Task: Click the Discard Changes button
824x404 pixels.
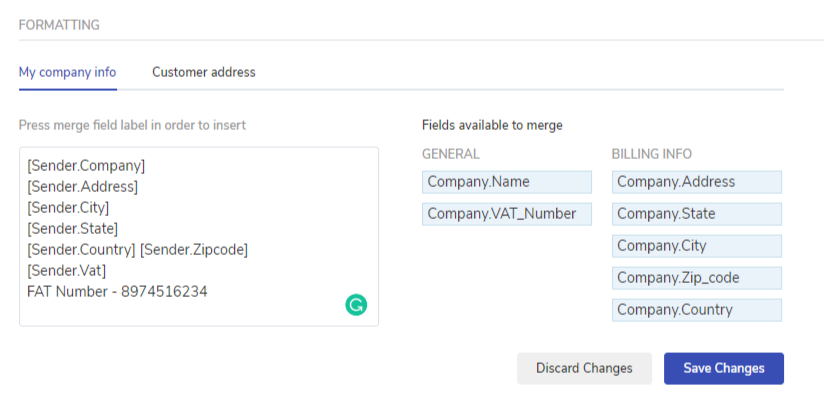Action: 584,368
